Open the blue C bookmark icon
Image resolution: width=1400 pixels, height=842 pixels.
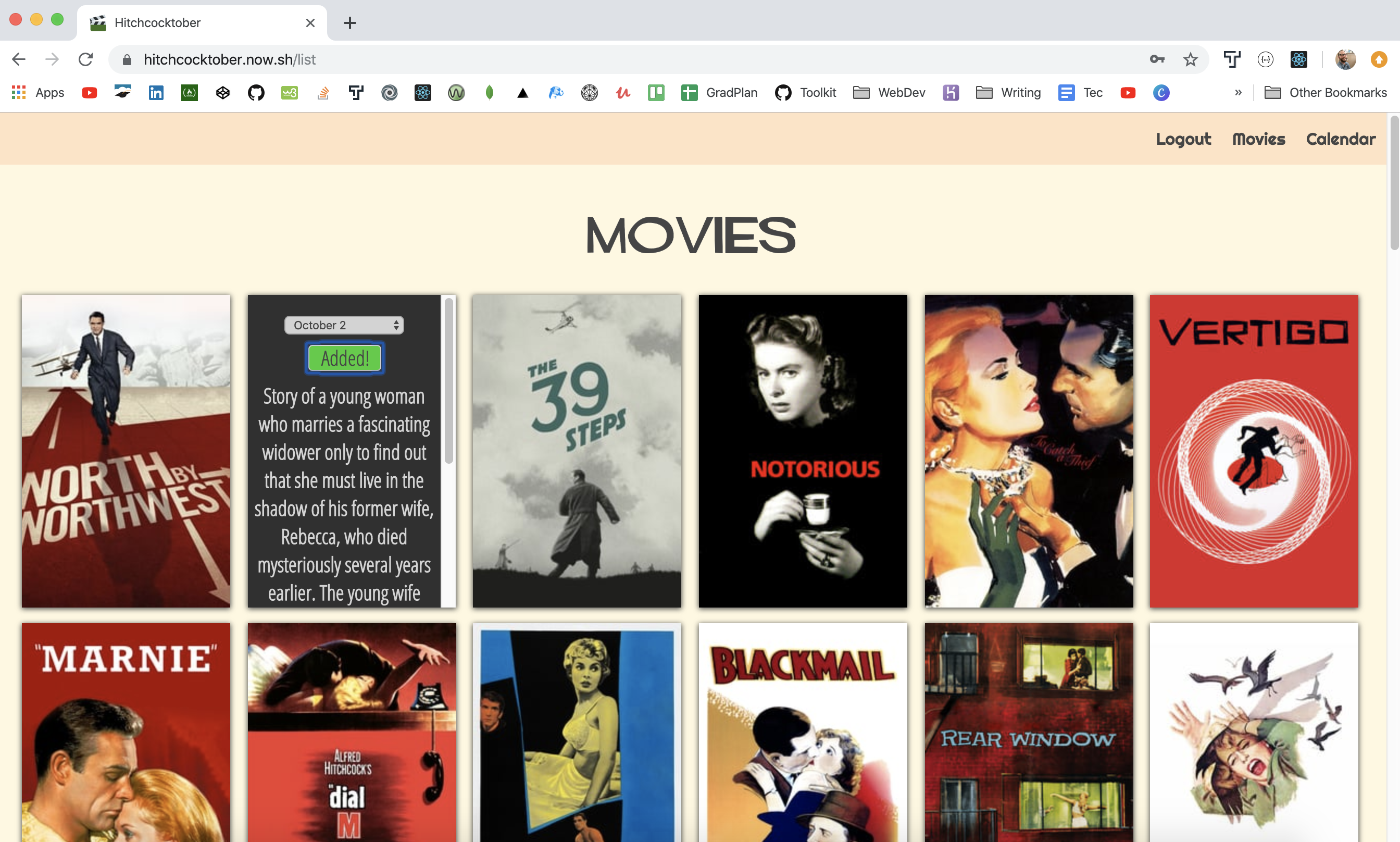pos(1161,92)
